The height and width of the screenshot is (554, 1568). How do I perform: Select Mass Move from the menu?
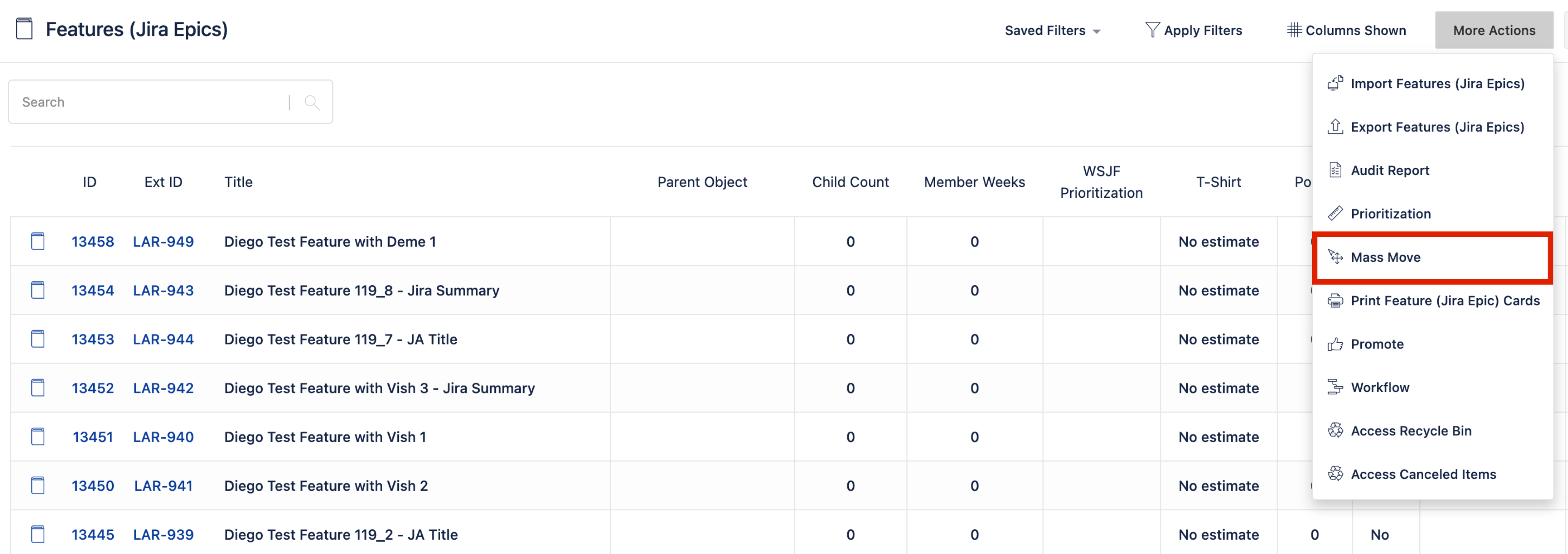pyautogui.click(x=1385, y=257)
